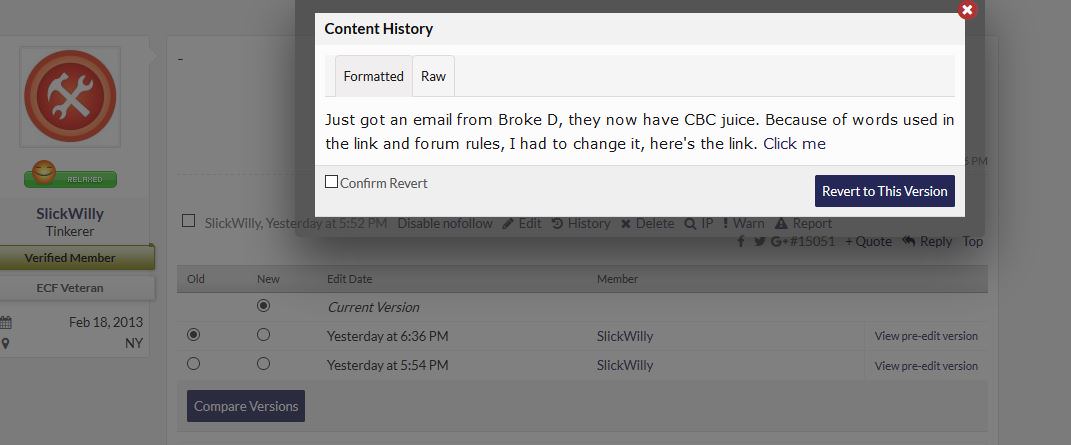Image resolution: width=1071 pixels, height=445 pixels.
Task: Switch to the Formatted tab
Action: coord(373,76)
